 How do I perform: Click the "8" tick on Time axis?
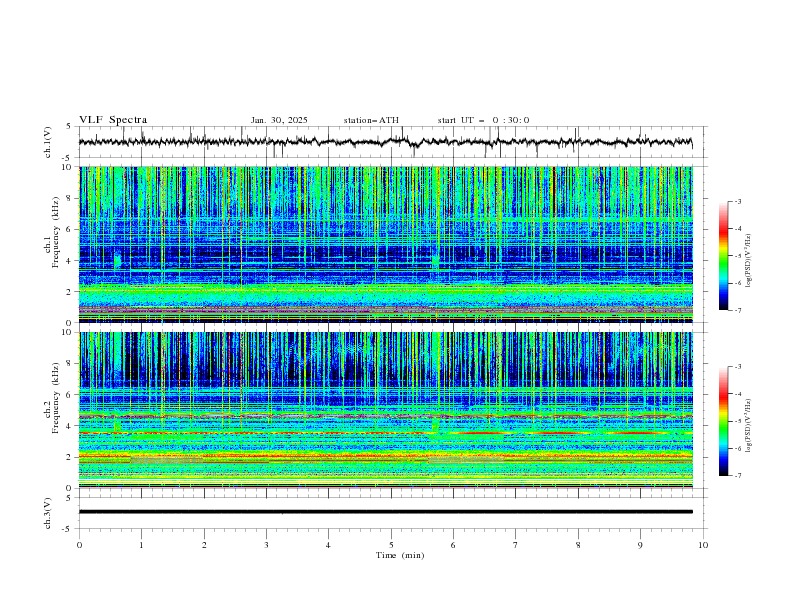[578, 545]
